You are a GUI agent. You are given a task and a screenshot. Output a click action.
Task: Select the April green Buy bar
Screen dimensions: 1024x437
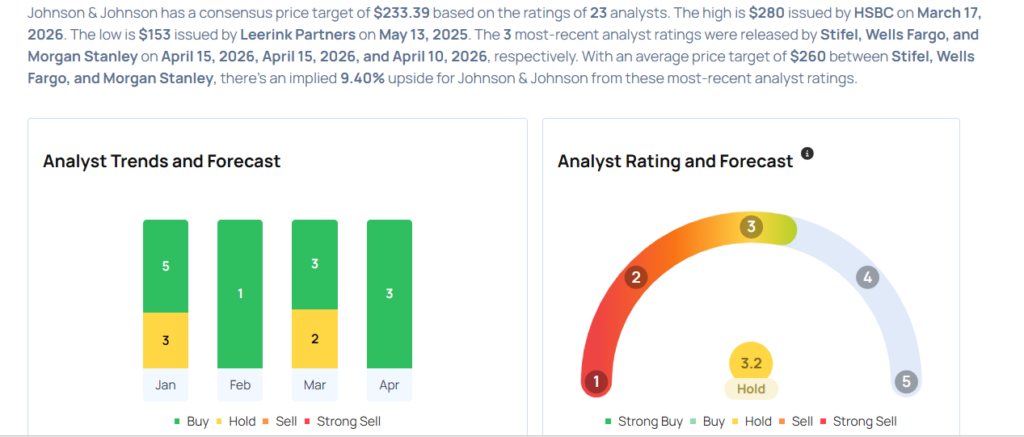point(389,294)
